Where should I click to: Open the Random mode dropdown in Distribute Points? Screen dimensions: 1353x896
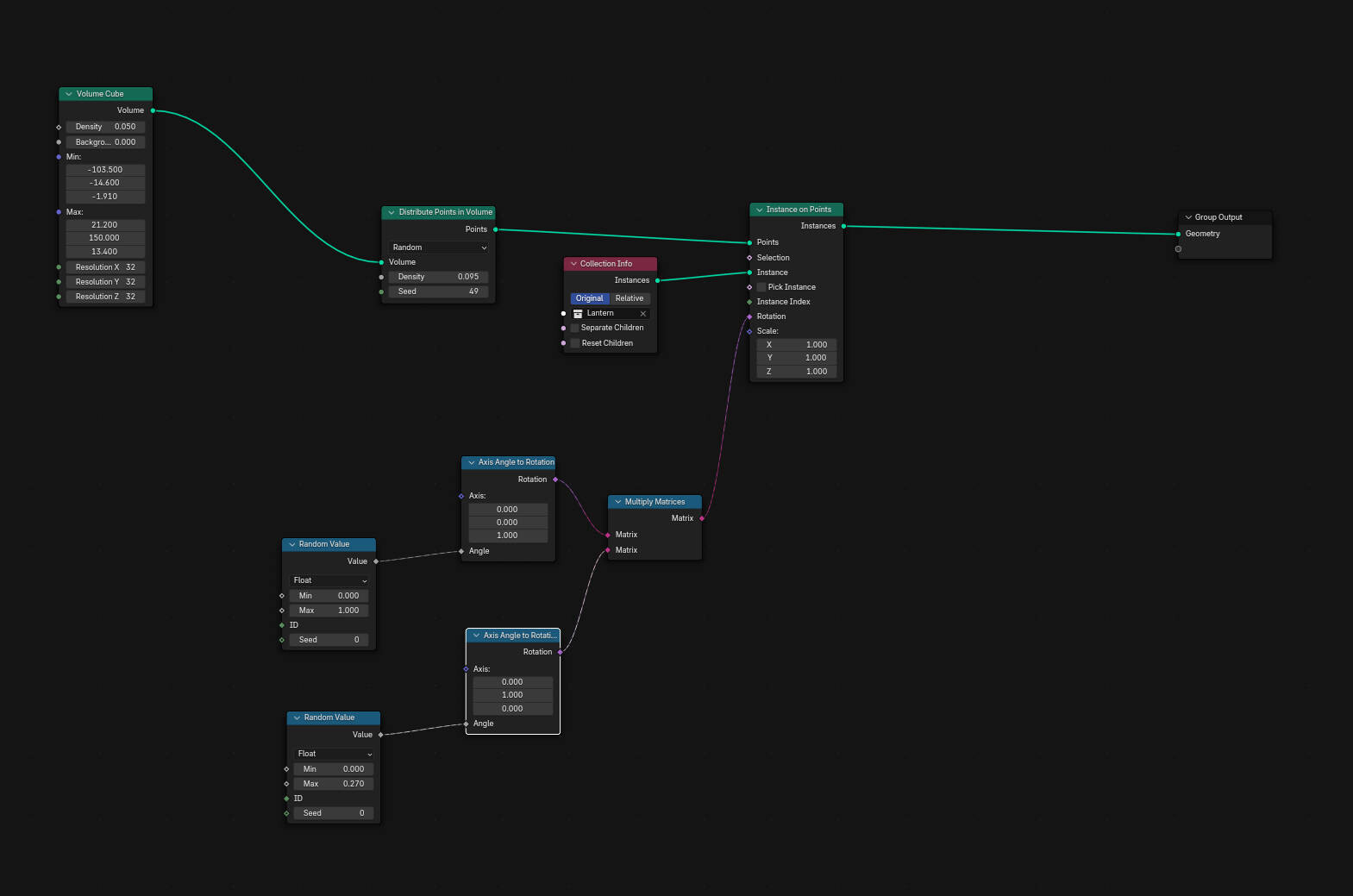(439, 247)
